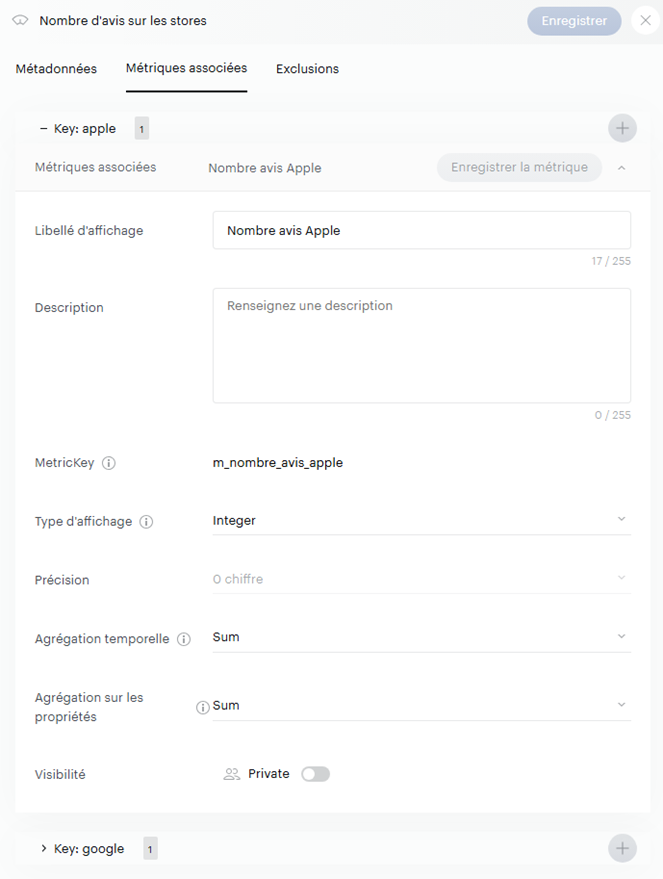Open the Agrégation temporelle Sum dropdown
Viewport: 663px width, 879px height.
pyautogui.click(x=421, y=637)
